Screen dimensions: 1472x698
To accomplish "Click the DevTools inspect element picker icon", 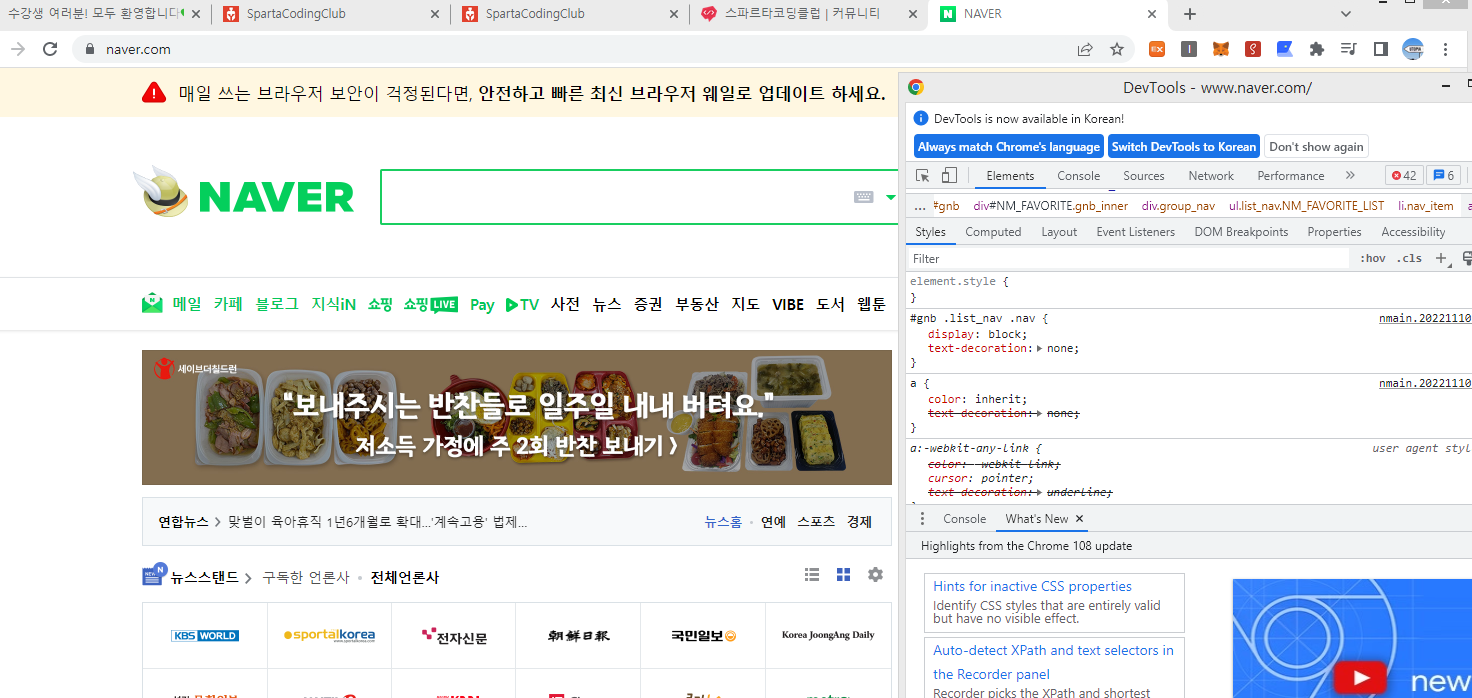I will (x=922, y=176).
